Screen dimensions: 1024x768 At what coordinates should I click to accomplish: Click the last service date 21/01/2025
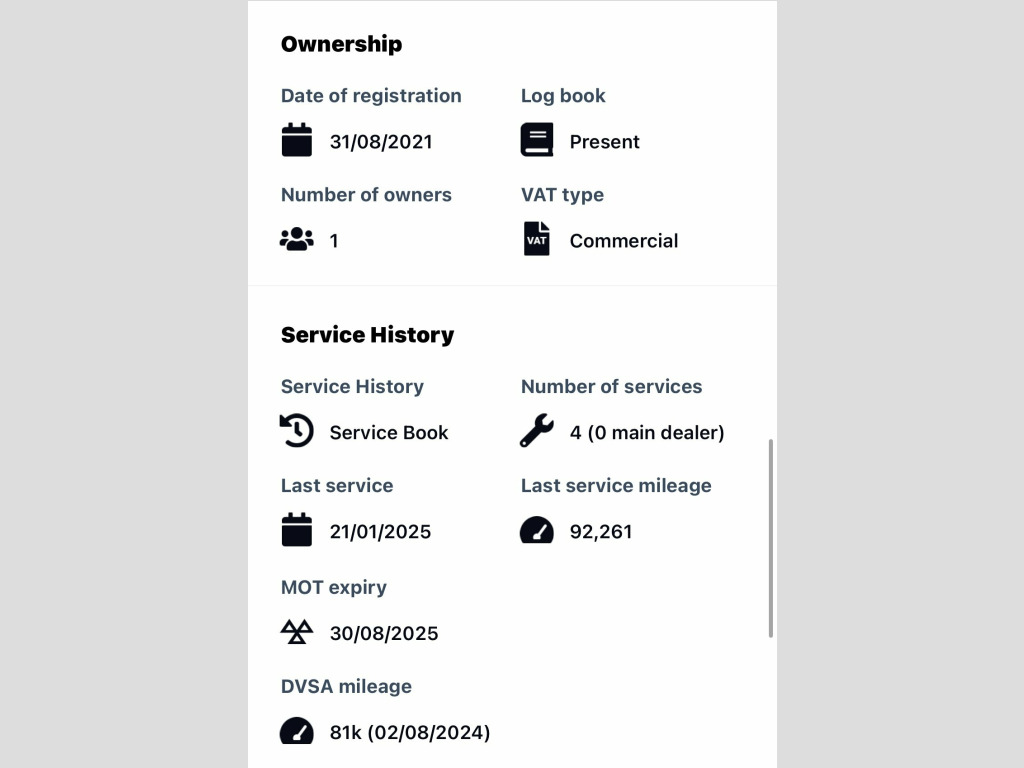tap(380, 532)
